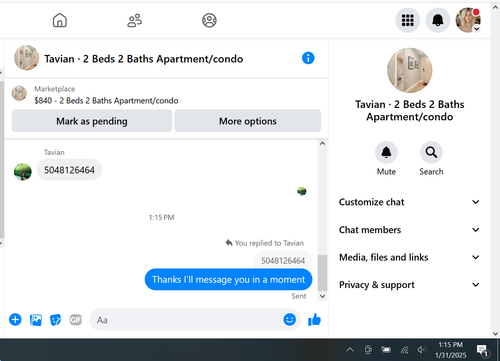Open the Friends icon in top navigation

point(135,20)
